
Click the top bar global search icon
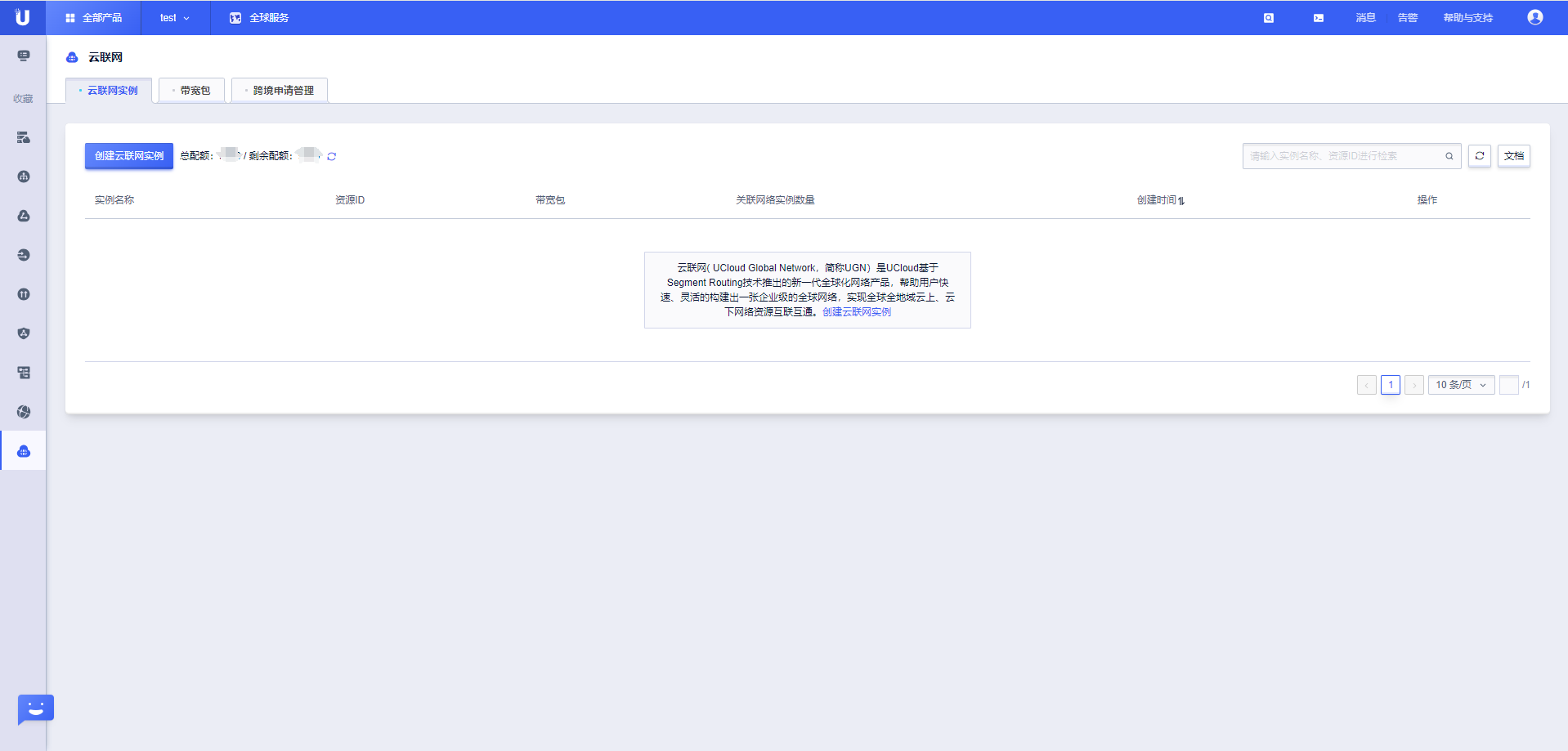pos(1268,18)
